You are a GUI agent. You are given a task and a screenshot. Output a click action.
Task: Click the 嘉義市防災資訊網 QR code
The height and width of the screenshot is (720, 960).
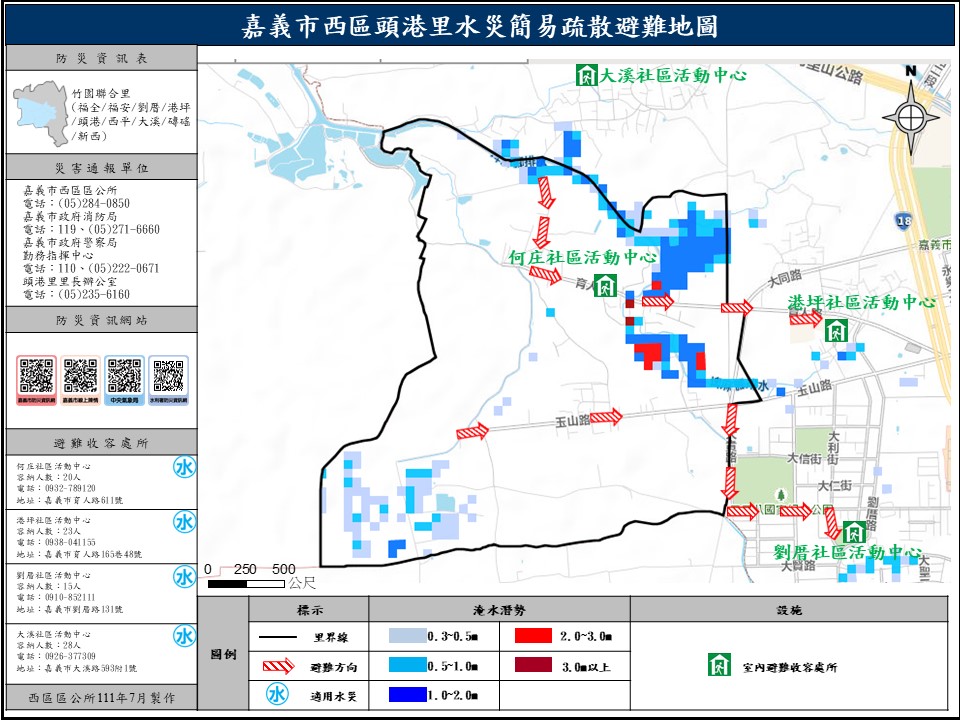point(37,377)
